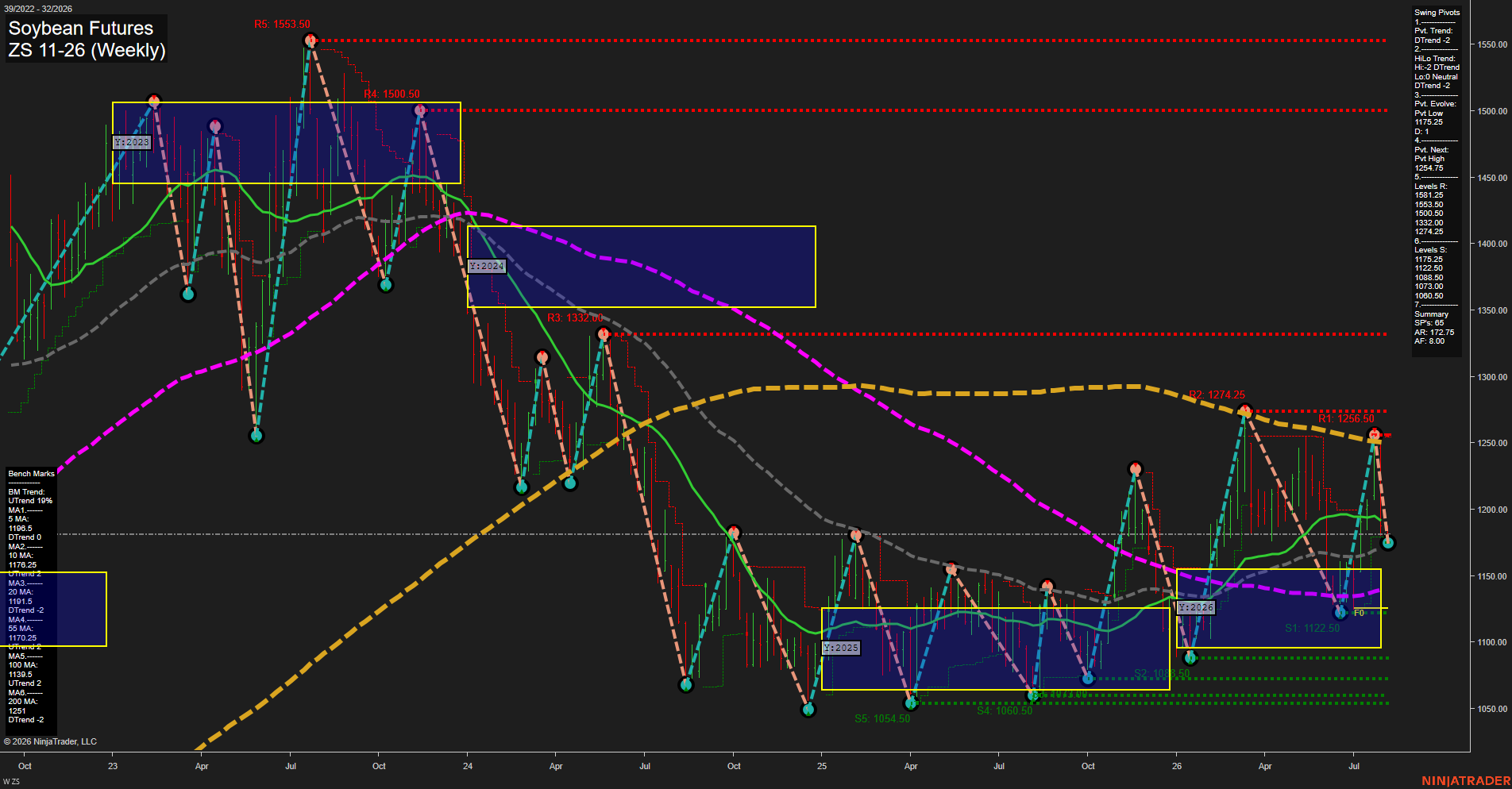Select the R4: 1500.50 resistance label
Image resolution: width=1512 pixels, height=789 pixels.
coord(391,94)
